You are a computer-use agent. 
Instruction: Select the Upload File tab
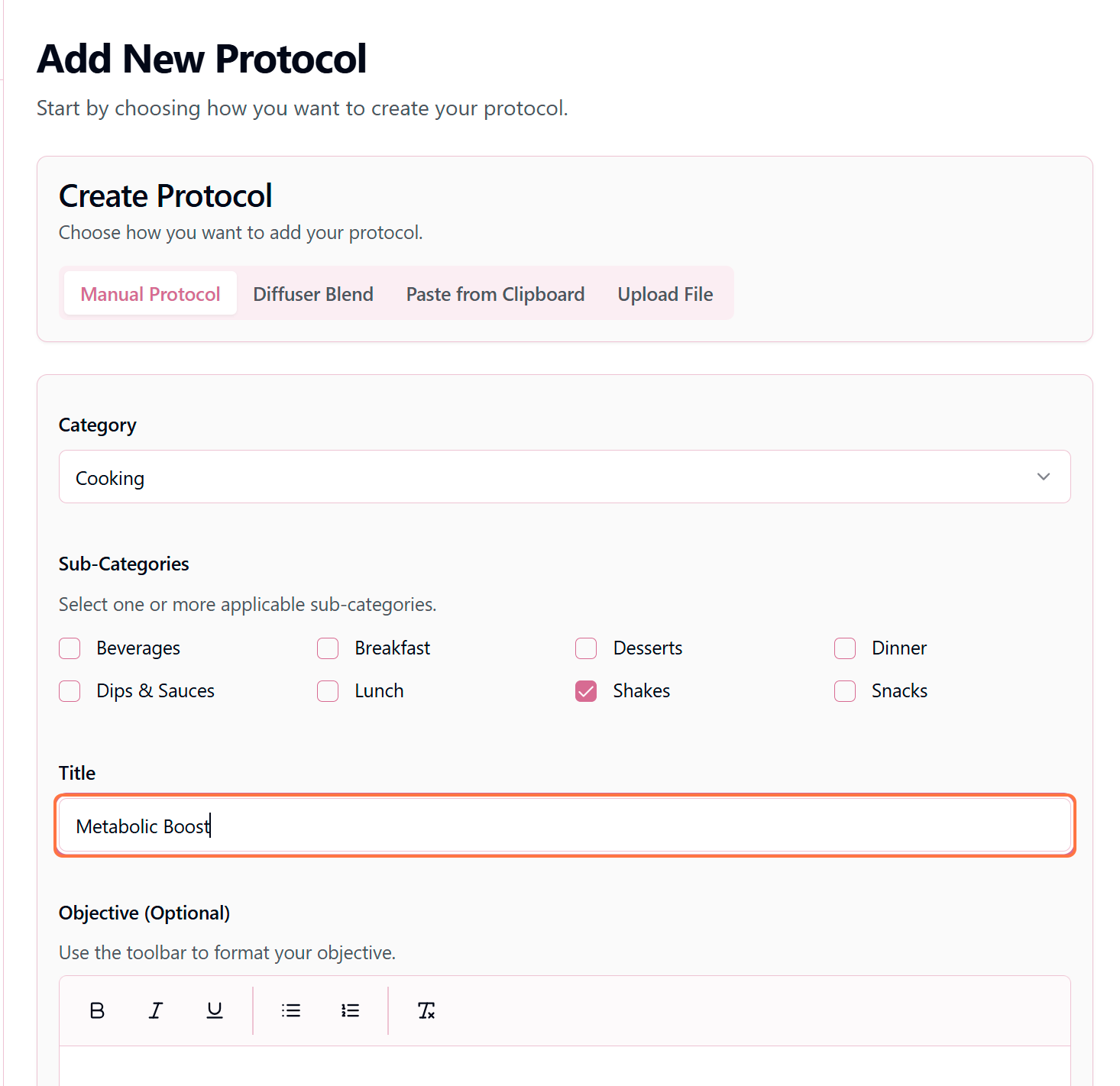click(x=665, y=294)
